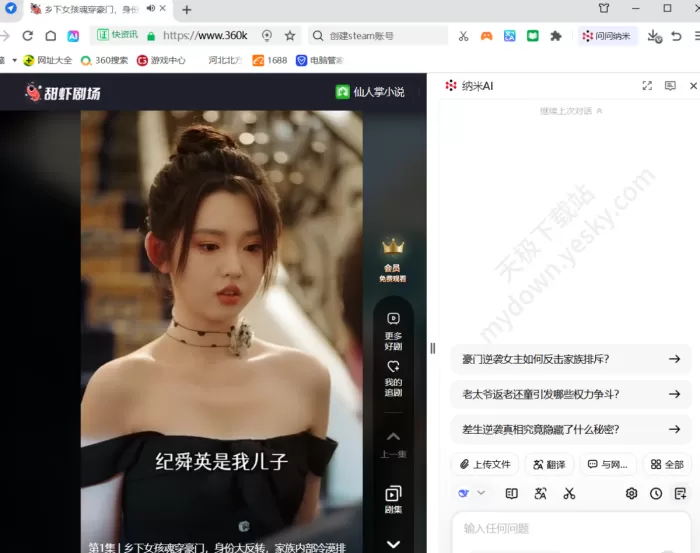Open the chat history clock icon
The height and width of the screenshot is (553, 700).
pyautogui.click(x=656, y=493)
